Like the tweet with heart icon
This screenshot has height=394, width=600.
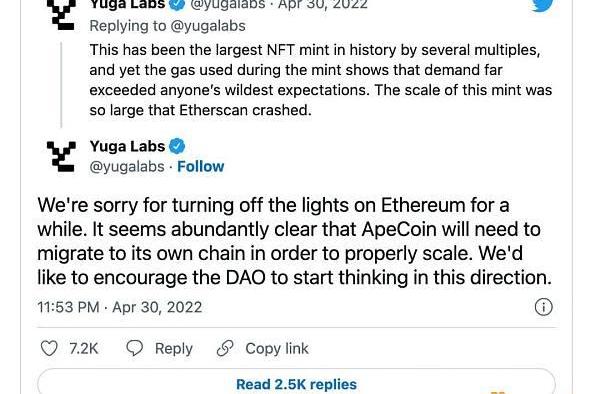49,348
